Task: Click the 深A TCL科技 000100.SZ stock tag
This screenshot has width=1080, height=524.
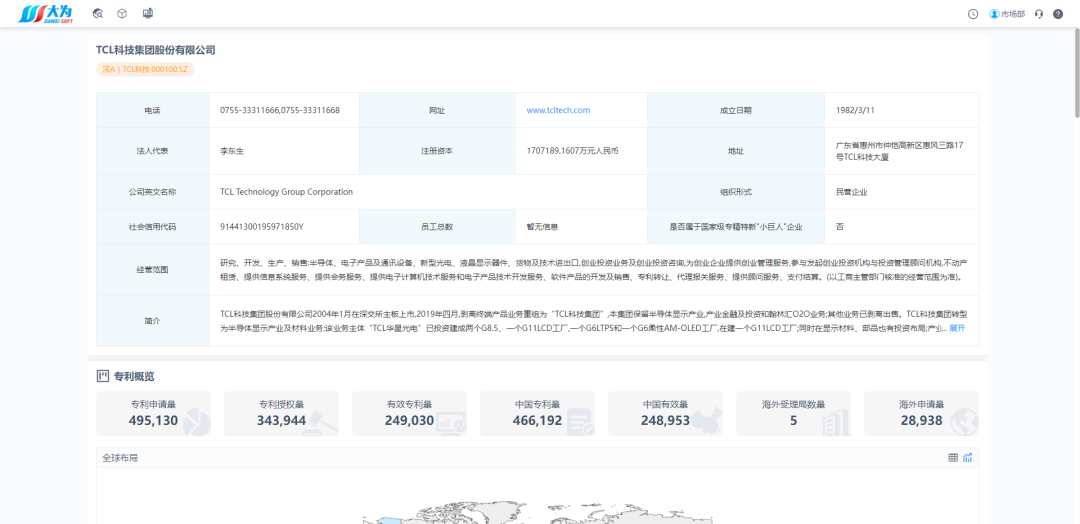Action: point(145,69)
